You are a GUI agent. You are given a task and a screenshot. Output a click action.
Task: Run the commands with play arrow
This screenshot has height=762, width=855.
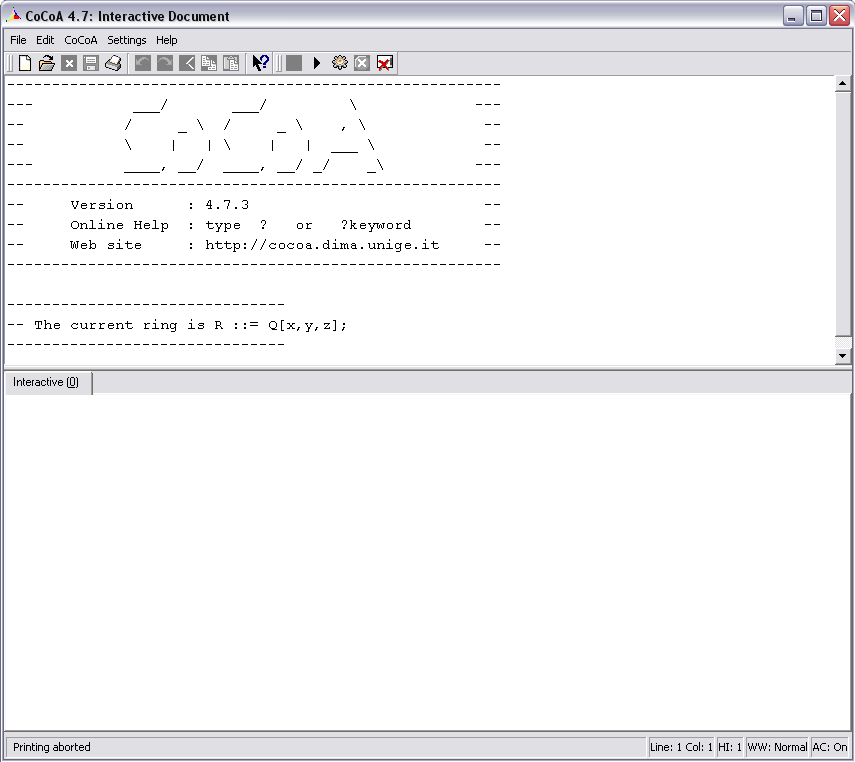(x=316, y=63)
